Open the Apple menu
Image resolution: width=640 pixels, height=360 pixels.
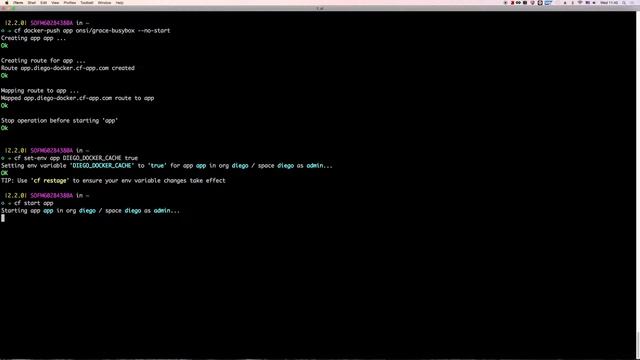7,2
